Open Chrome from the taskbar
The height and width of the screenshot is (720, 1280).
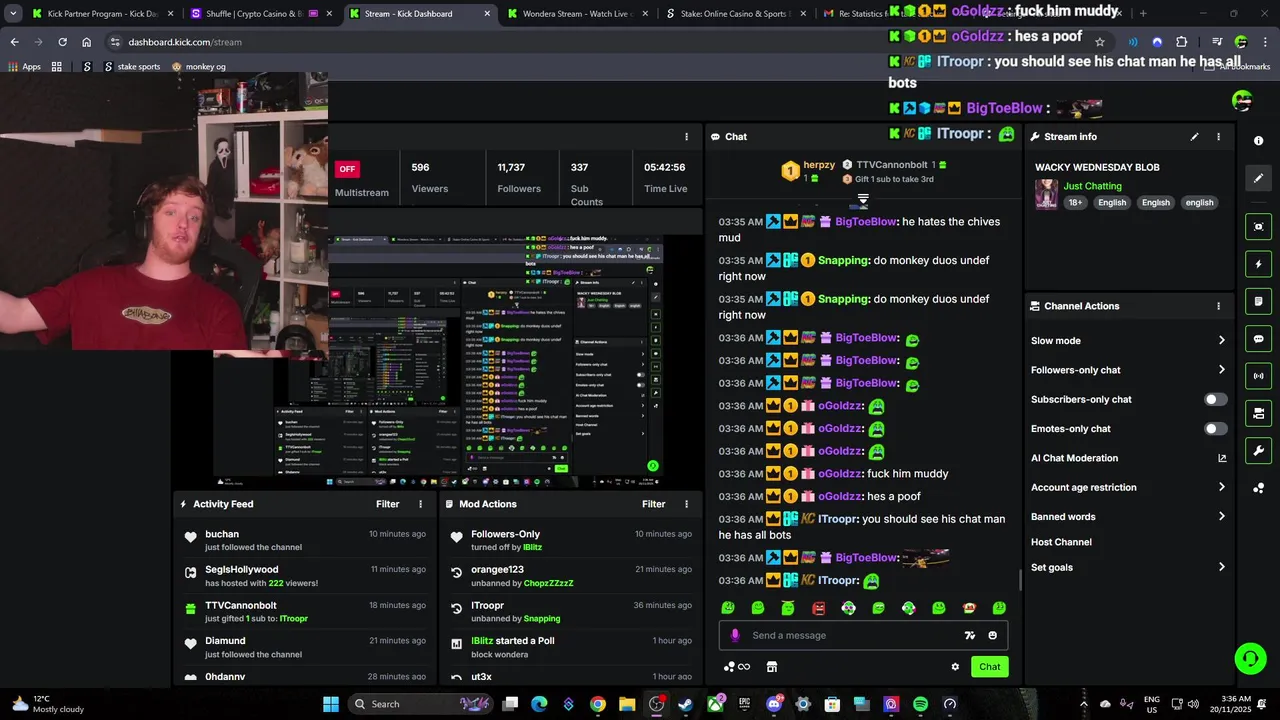point(597,704)
